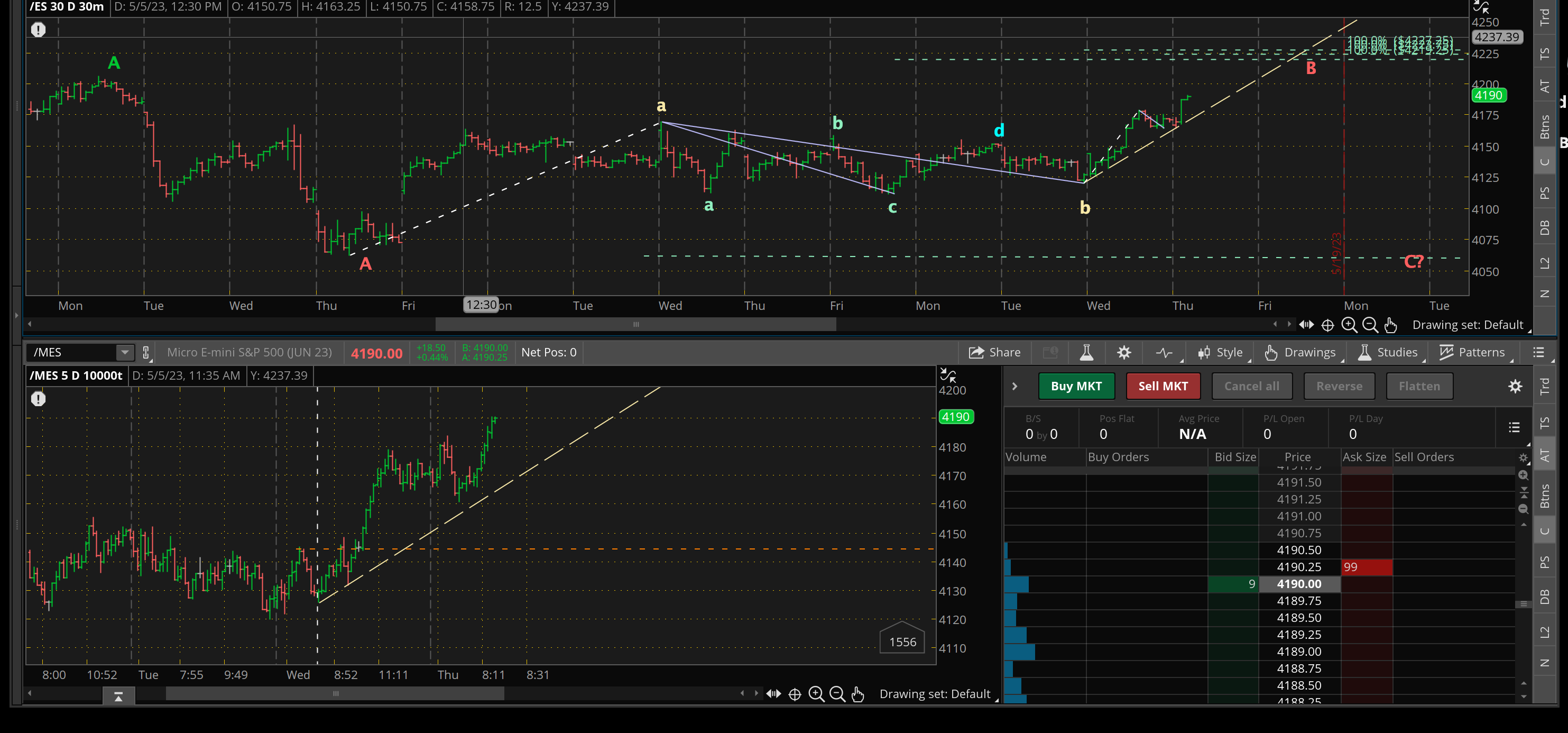Screen dimensions: 1568x733
Task: Click small gear in the ladder column header
Action: [1523, 457]
